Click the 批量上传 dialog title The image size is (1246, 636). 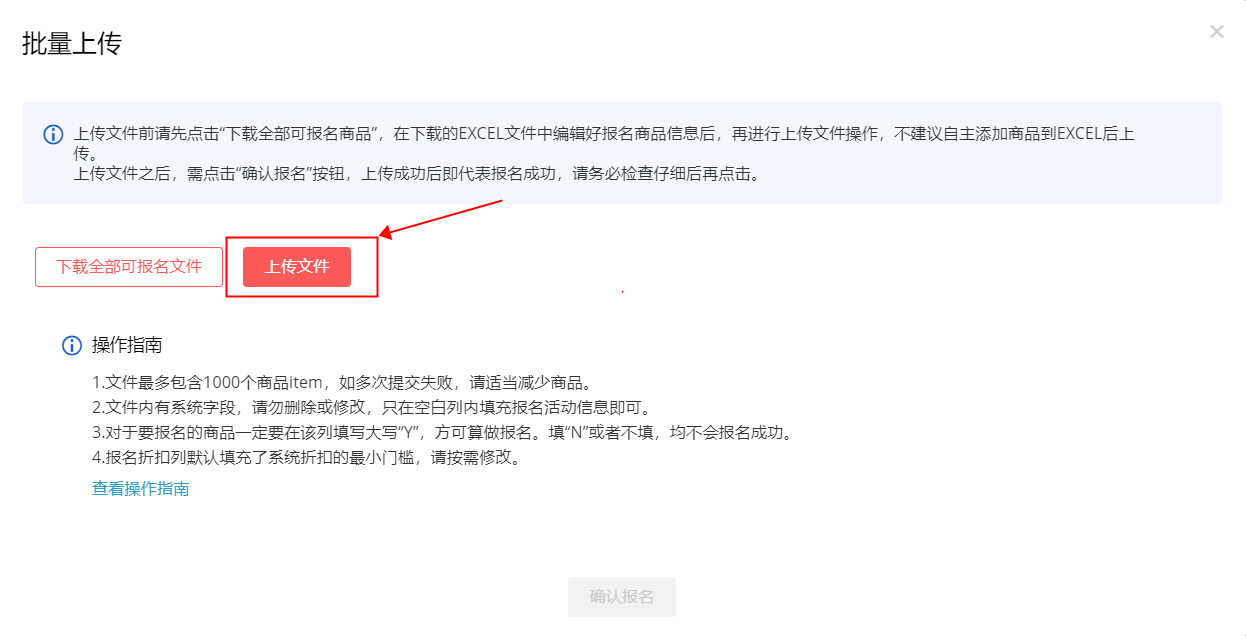[72, 44]
